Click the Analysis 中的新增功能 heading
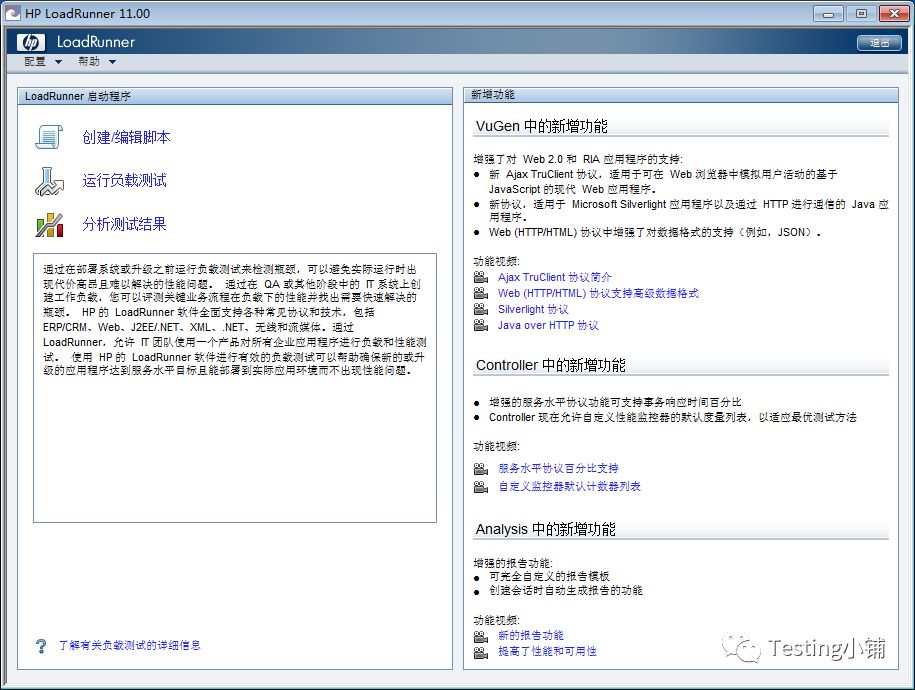Viewport: 915px width, 690px height. [x=546, y=529]
